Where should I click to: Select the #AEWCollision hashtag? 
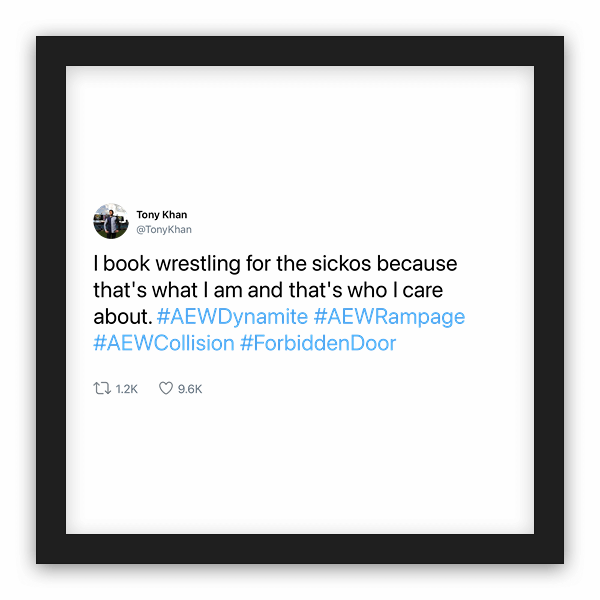(x=164, y=343)
